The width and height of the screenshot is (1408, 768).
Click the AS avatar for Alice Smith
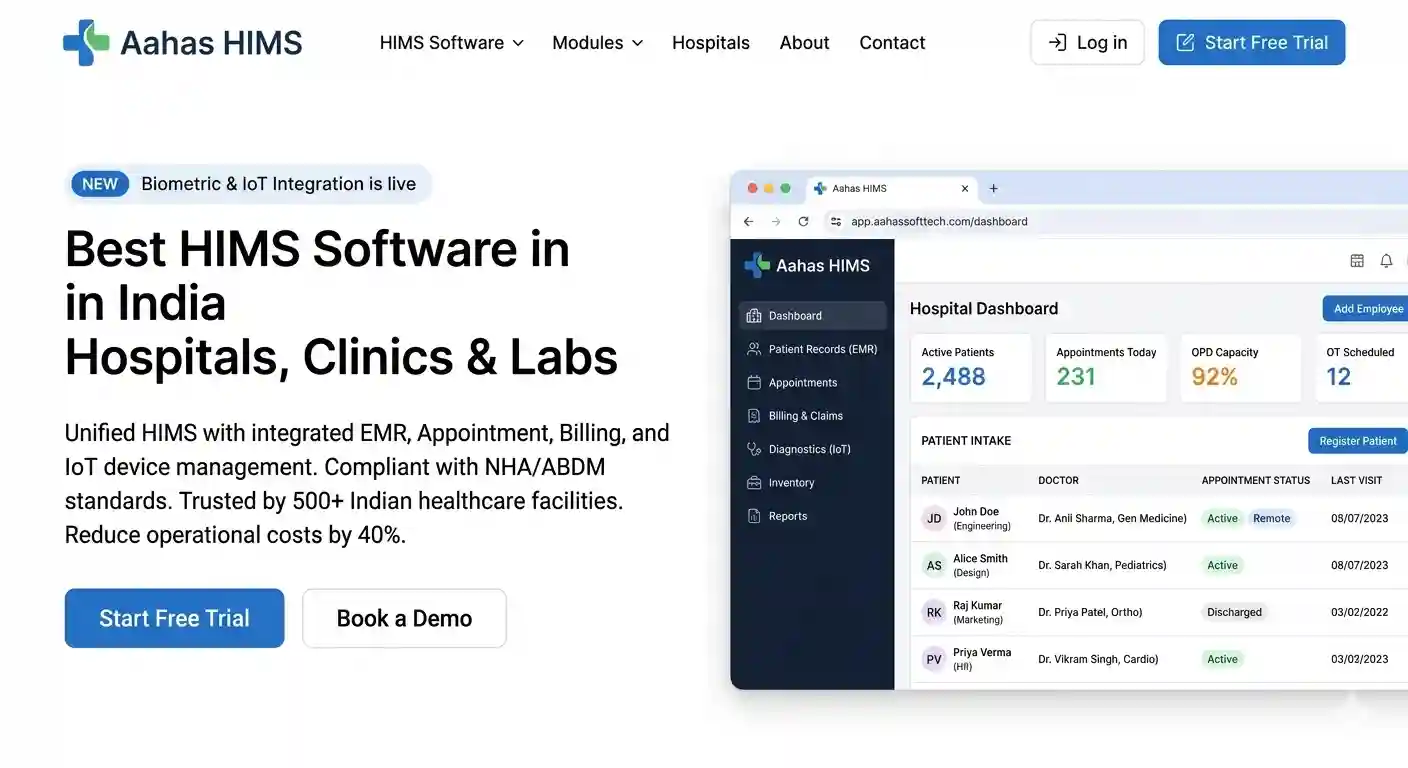pyautogui.click(x=934, y=565)
